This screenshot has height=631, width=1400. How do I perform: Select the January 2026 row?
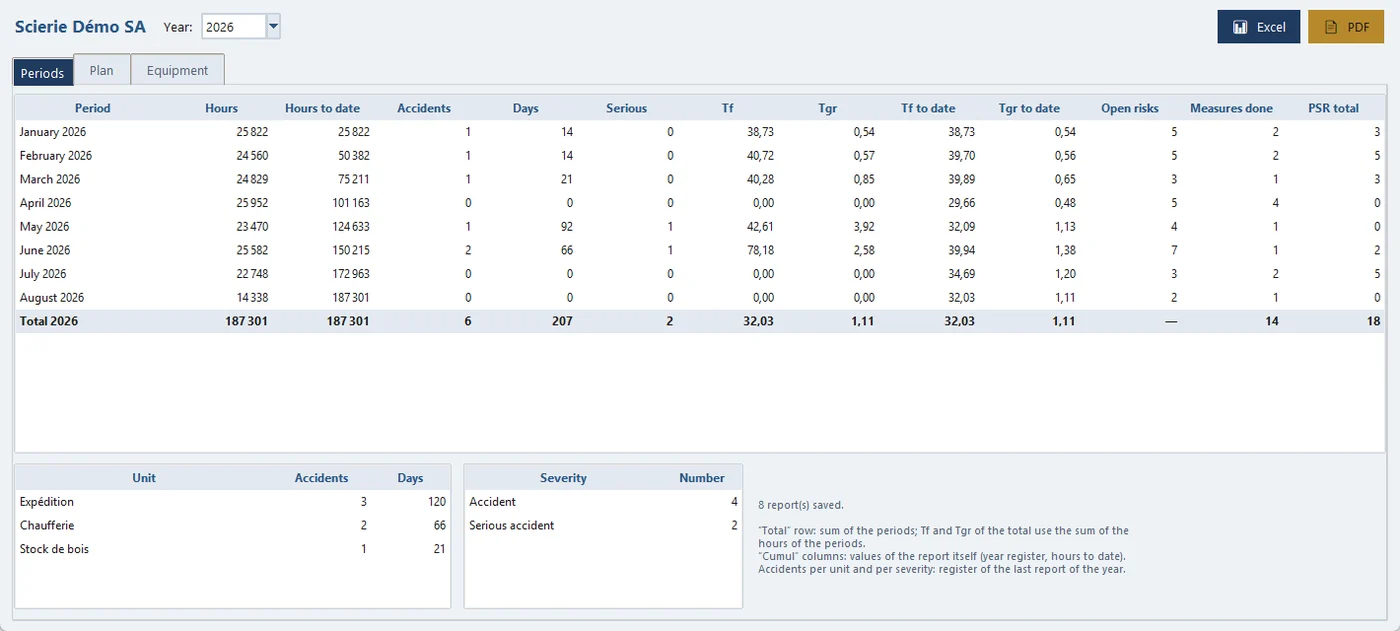(x=699, y=132)
